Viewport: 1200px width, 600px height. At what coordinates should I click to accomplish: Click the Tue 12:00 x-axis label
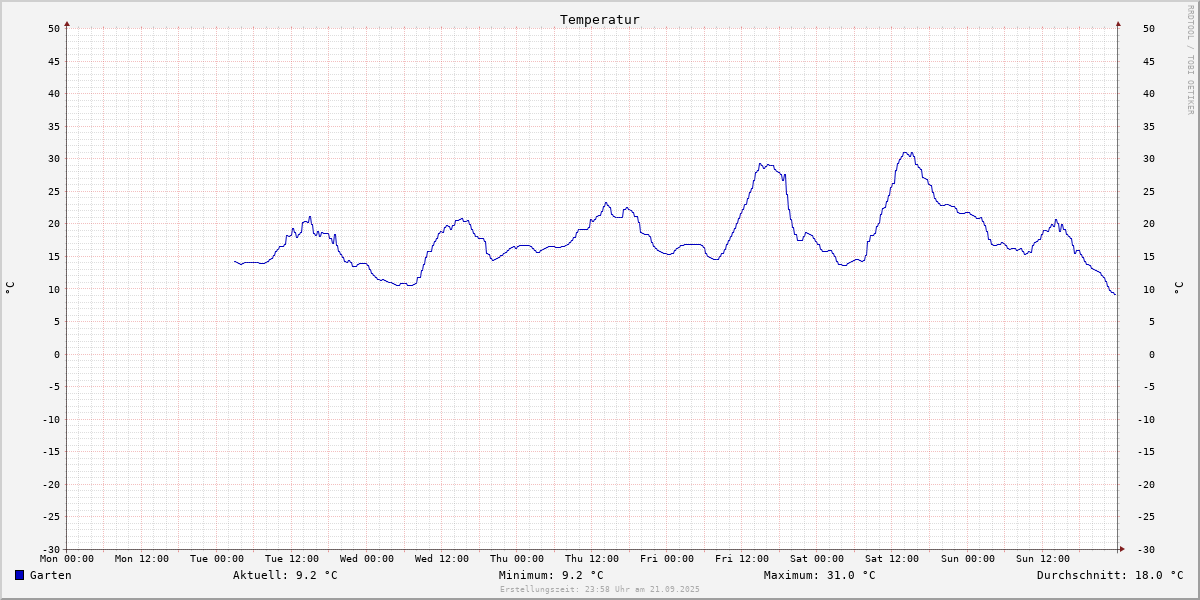pyautogui.click(x=292, y=559)
